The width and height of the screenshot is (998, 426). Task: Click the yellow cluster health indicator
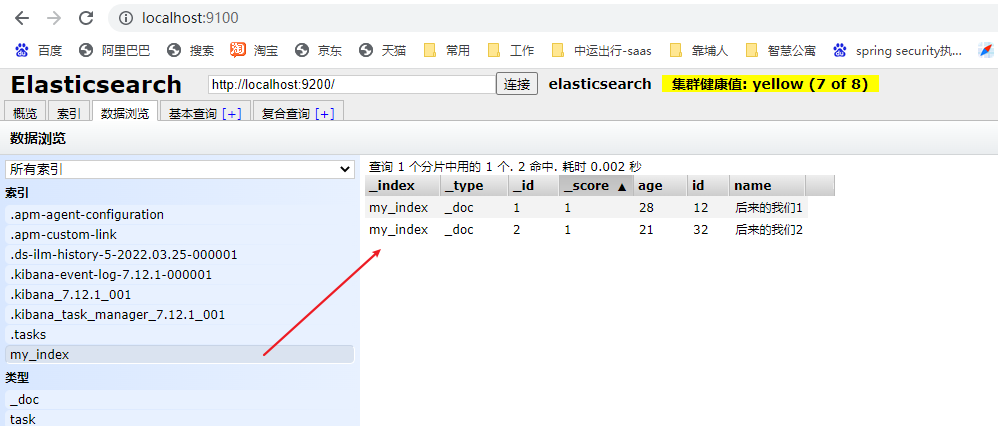[x=770, y=84]
